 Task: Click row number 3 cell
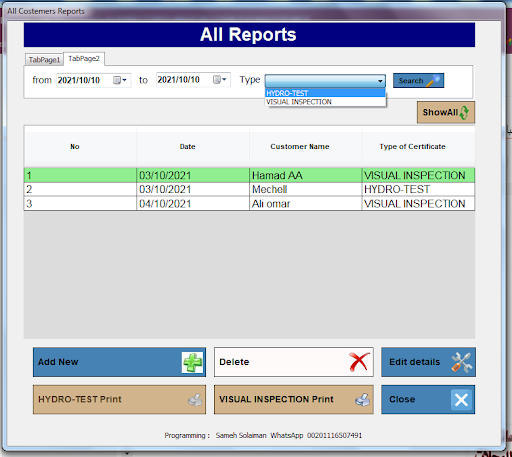tap(80, 204)
